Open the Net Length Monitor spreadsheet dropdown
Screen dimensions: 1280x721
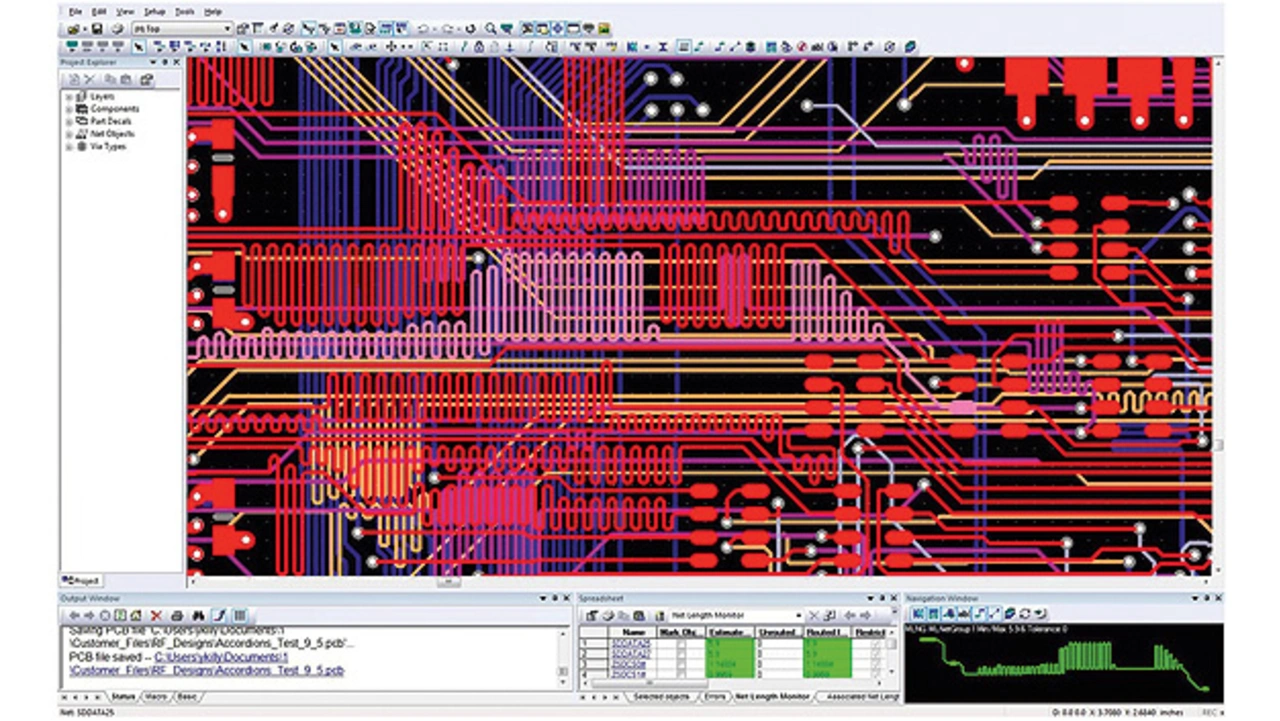click(798, 615)
